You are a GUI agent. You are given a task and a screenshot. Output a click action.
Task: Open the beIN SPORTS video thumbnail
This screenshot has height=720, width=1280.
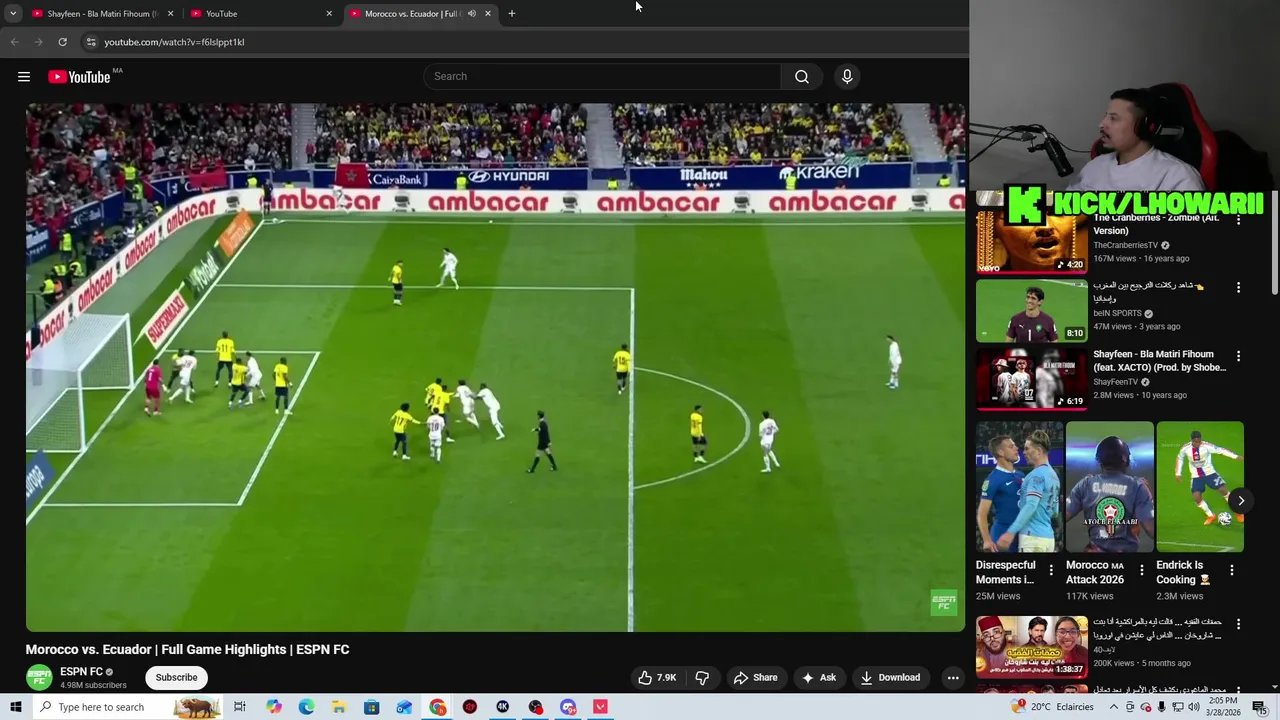pyautogui.click(x=1031, y=311)
